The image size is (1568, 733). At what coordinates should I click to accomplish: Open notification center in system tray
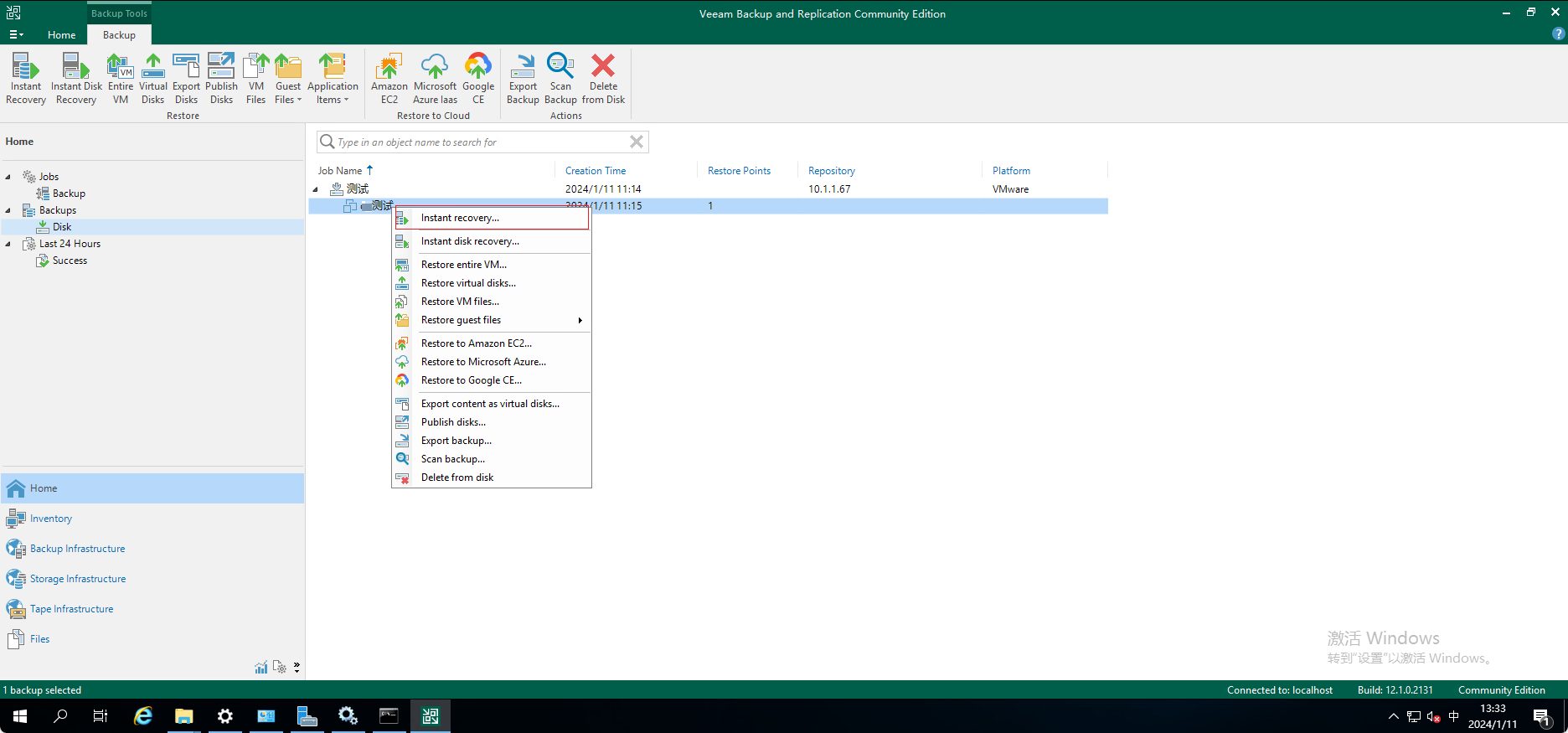click(x=1542, y=716)
